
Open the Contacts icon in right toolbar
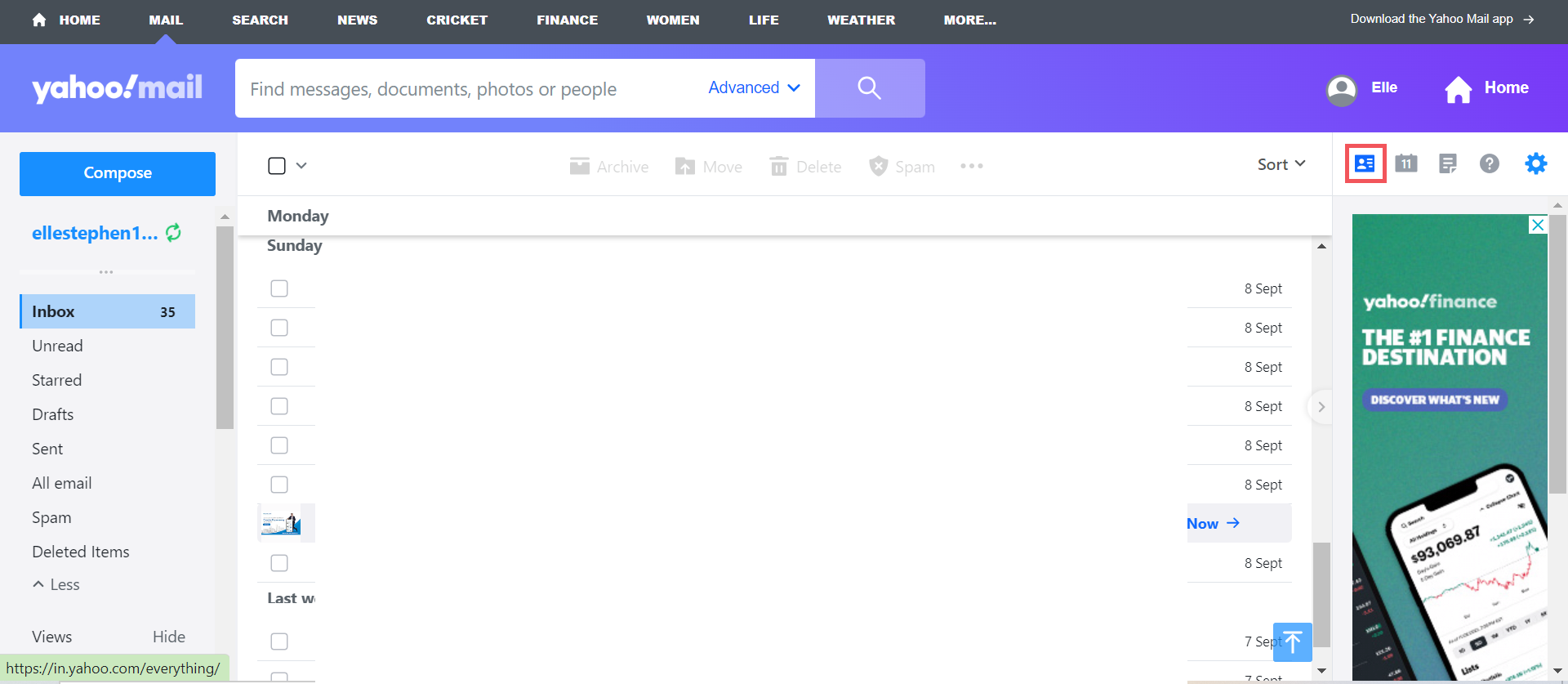coord(1365,163)
